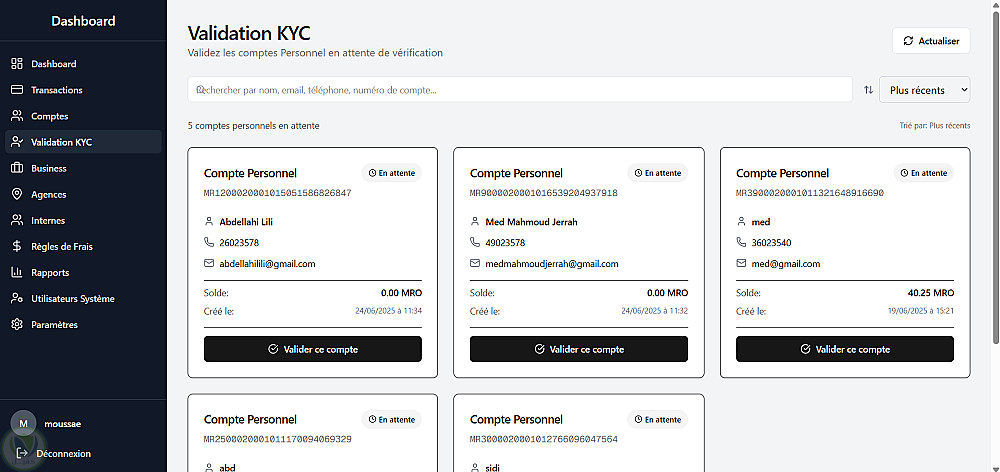
Task: Click the moussae user avatar
Action: 22,424
